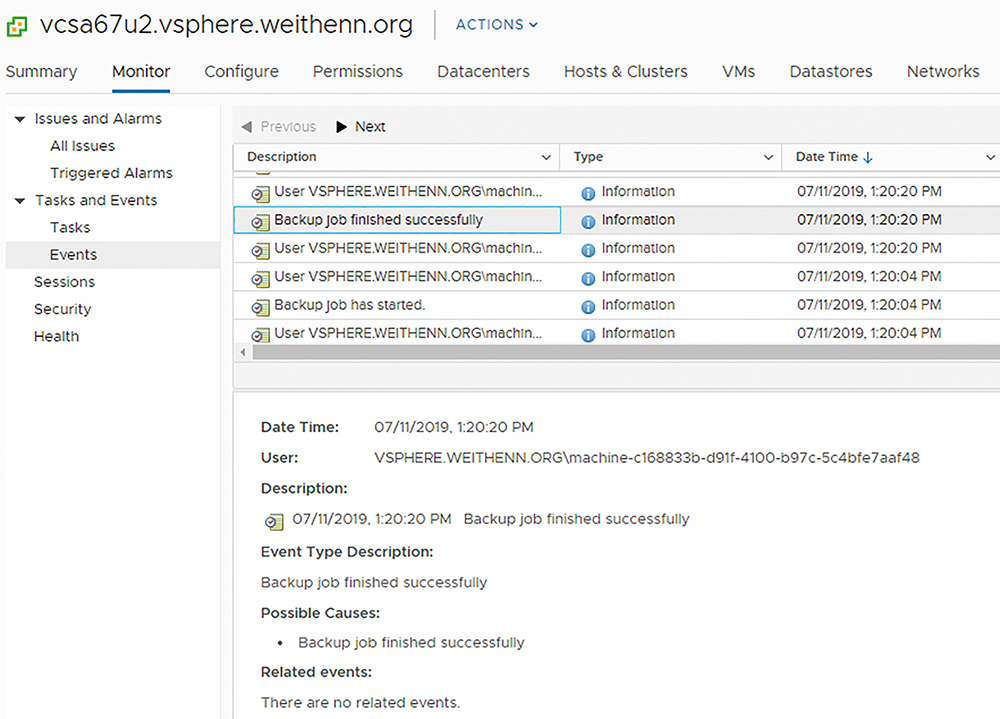This screenshot has height=719, width=1000.
Task: Select All Issues in the sidebar
Action: click(x=83, y=146)
